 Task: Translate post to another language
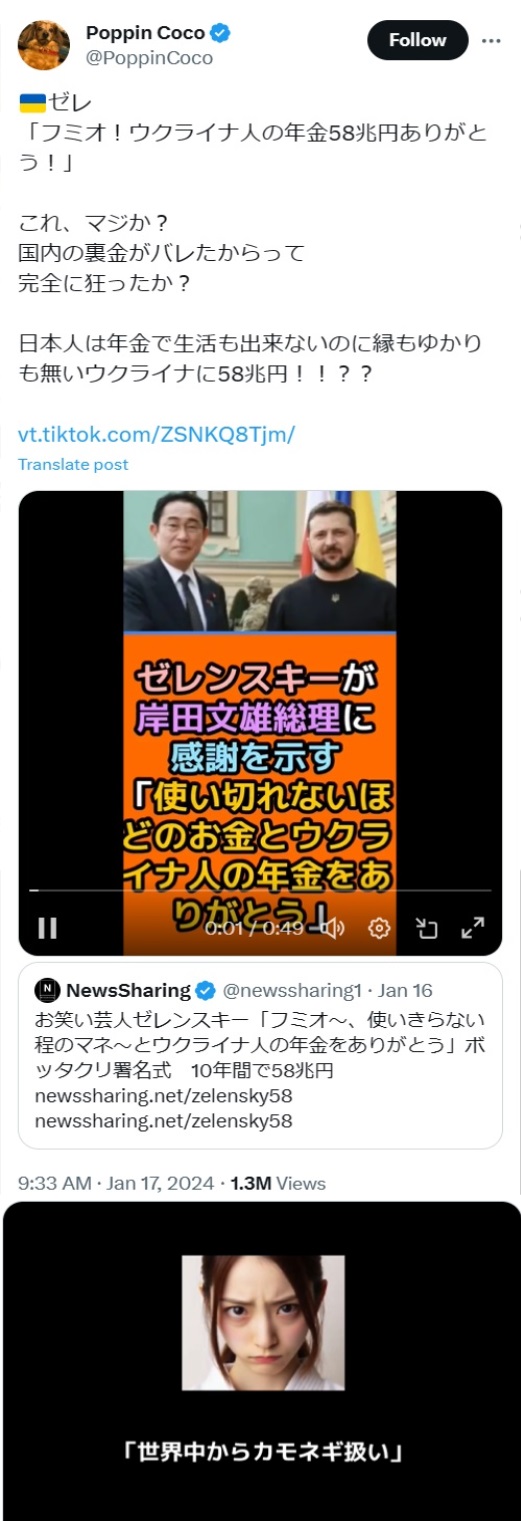pos(74,464)
